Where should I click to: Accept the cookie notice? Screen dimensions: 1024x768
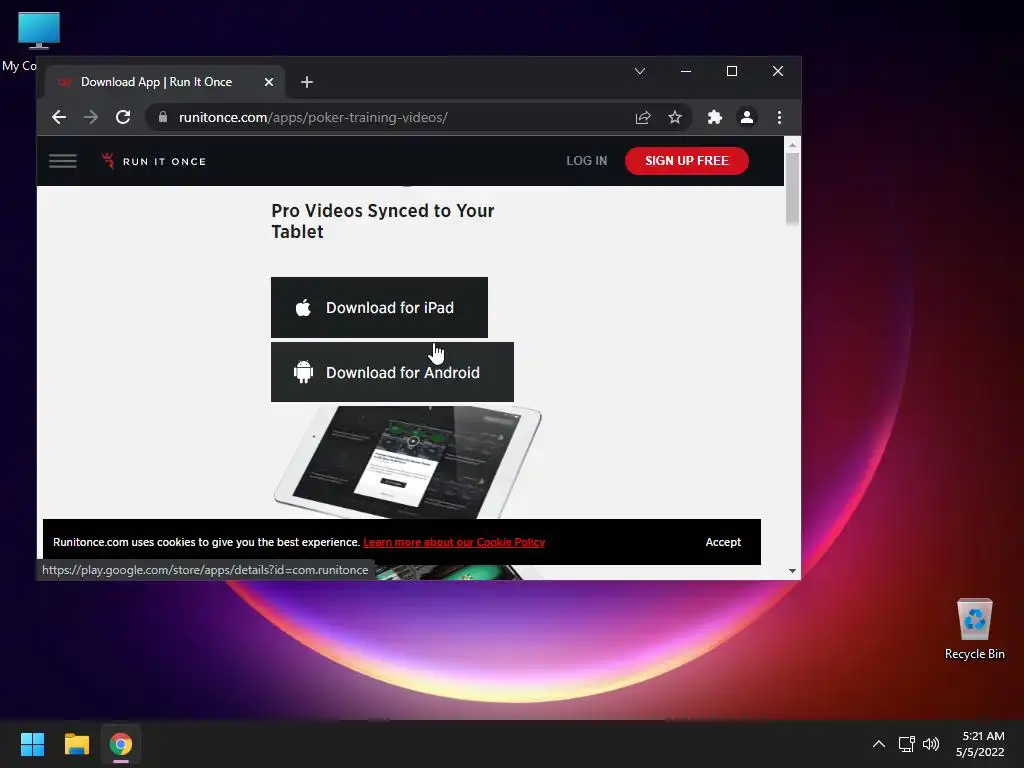click(x=723, y=542)
